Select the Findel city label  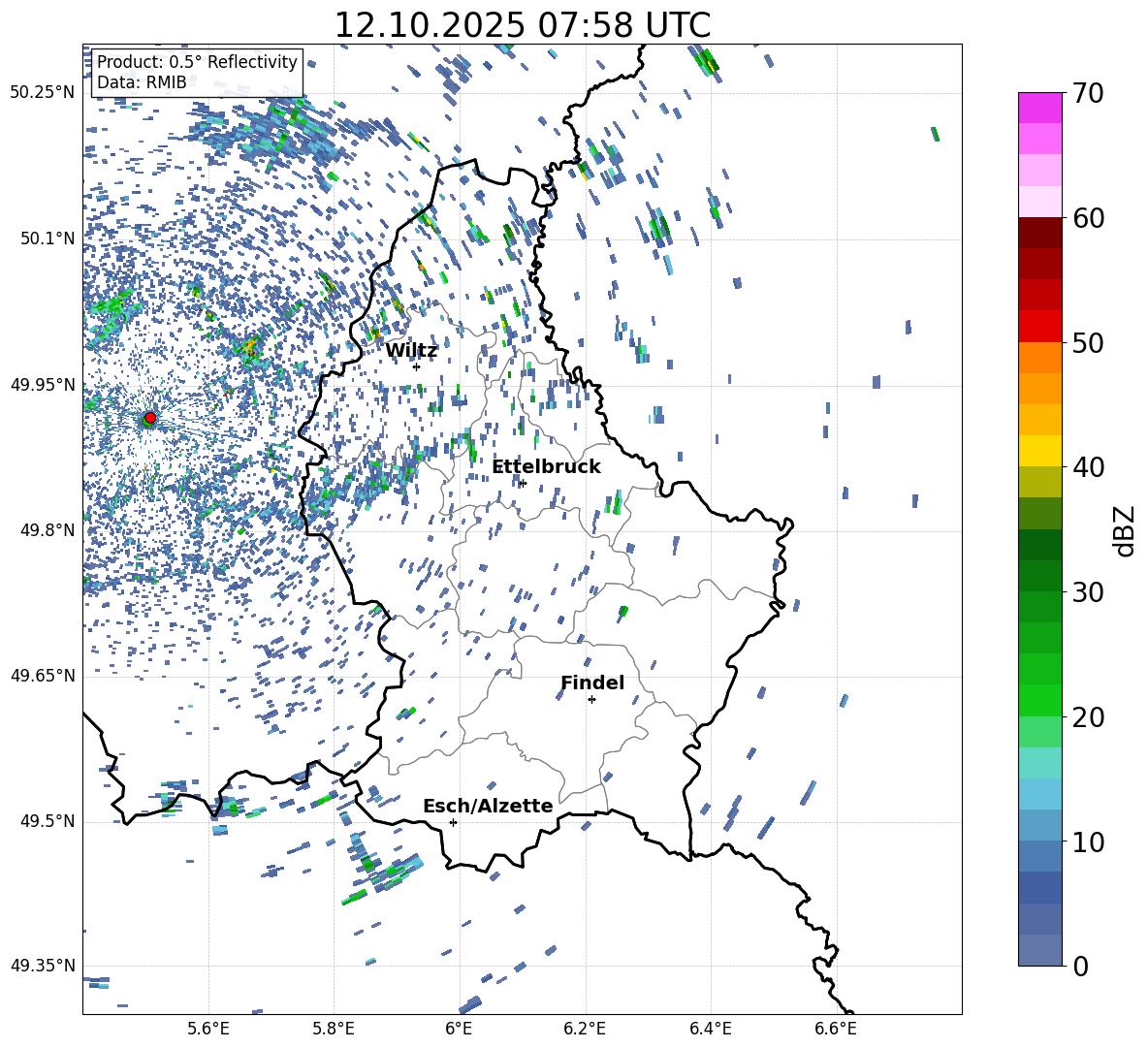point(592,683)
